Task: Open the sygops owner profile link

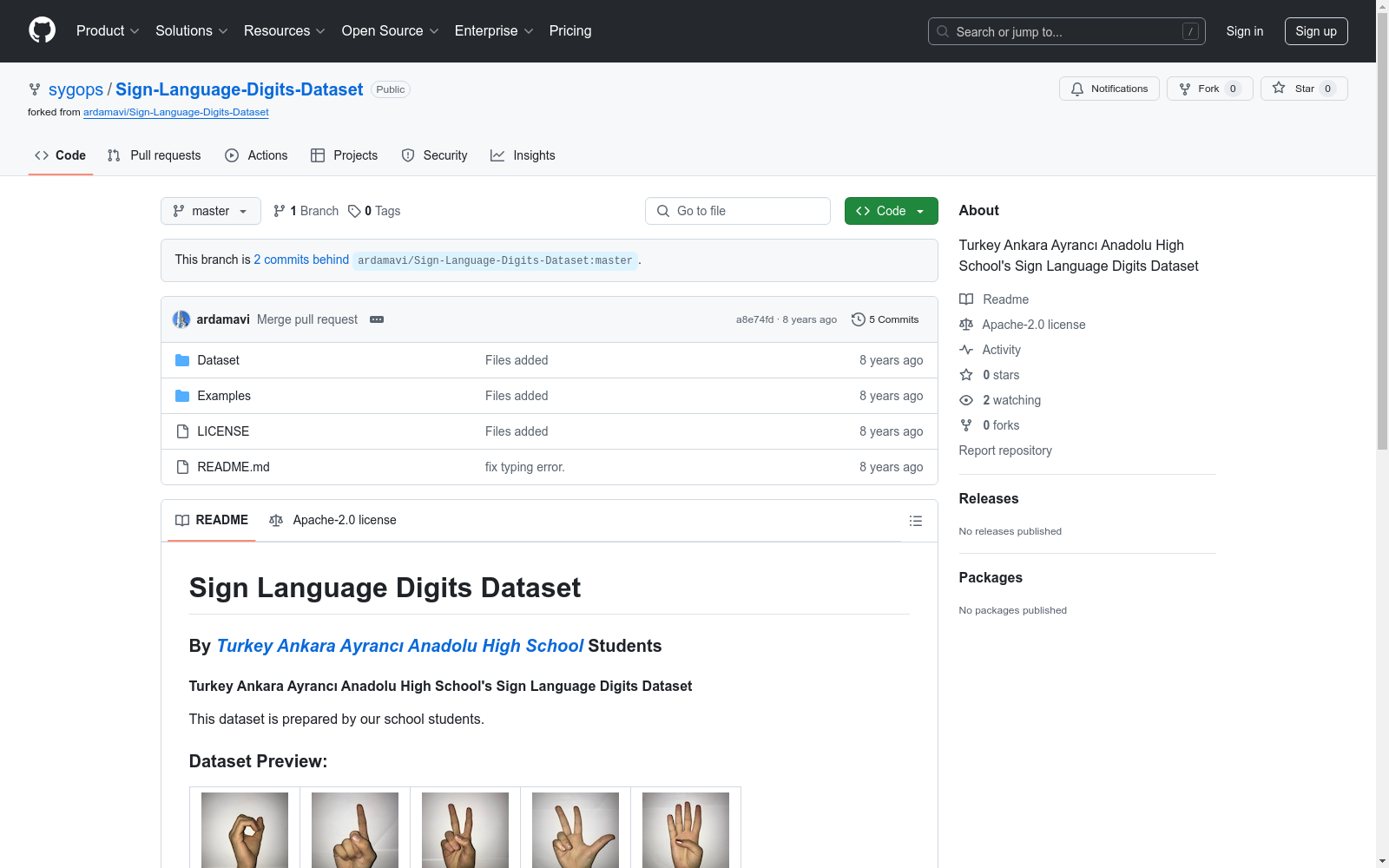Action: (x=76, y=89)
